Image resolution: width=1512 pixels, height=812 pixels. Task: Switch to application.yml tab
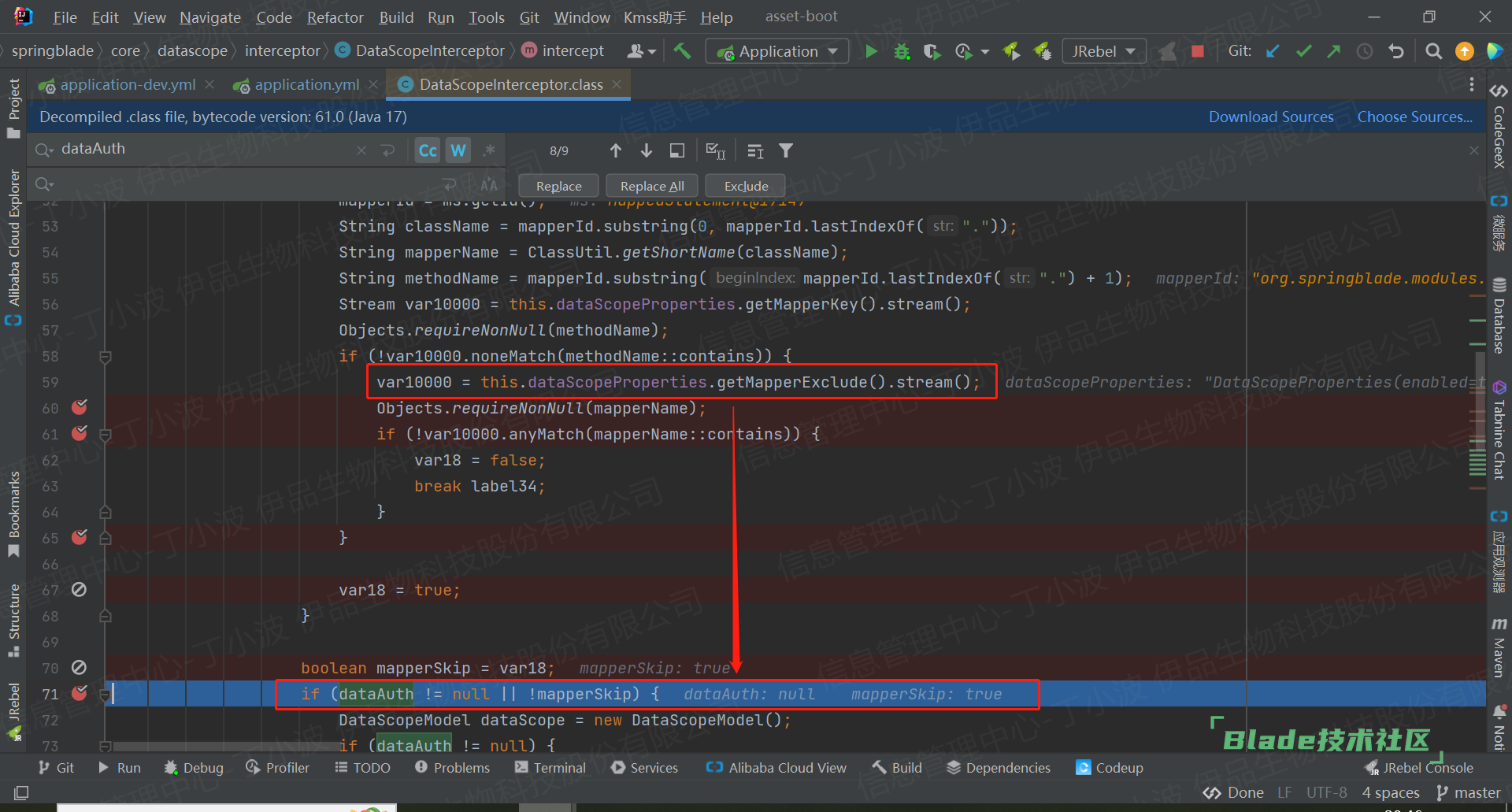click(307, 84)
